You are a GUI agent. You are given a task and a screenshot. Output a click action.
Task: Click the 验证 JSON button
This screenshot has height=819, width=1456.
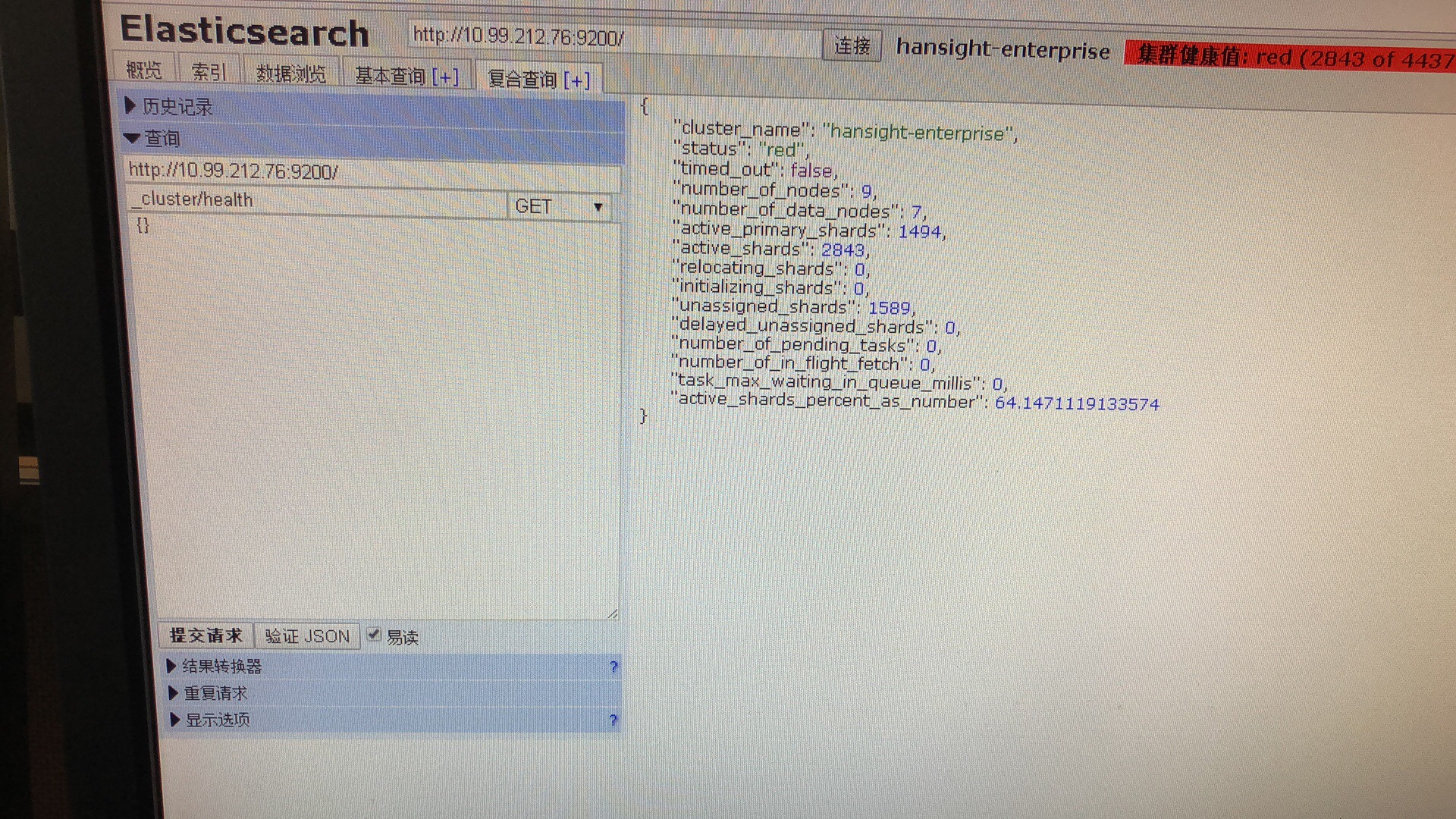(307, 636)
